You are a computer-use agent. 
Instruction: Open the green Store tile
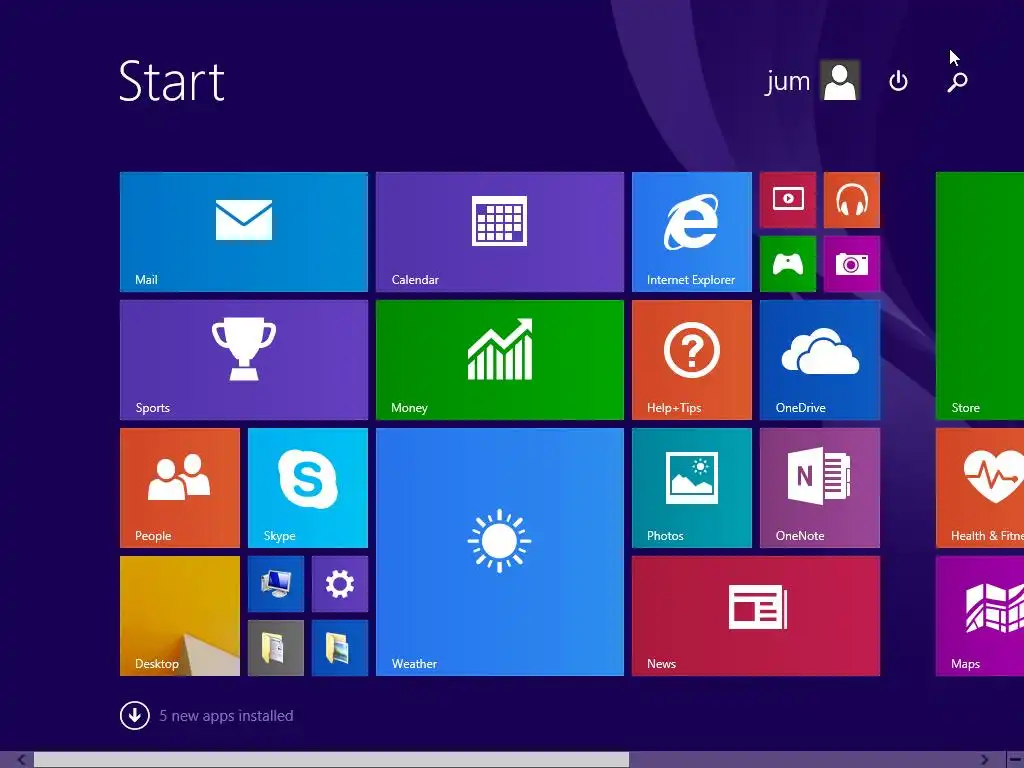(x=980, y=296)
